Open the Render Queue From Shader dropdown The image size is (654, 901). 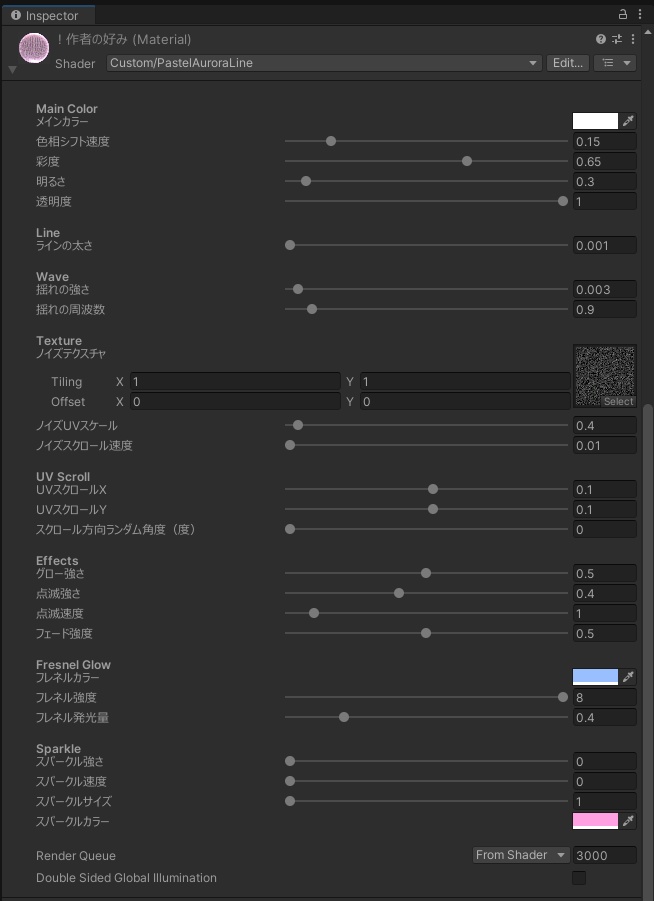coord(520,855)
